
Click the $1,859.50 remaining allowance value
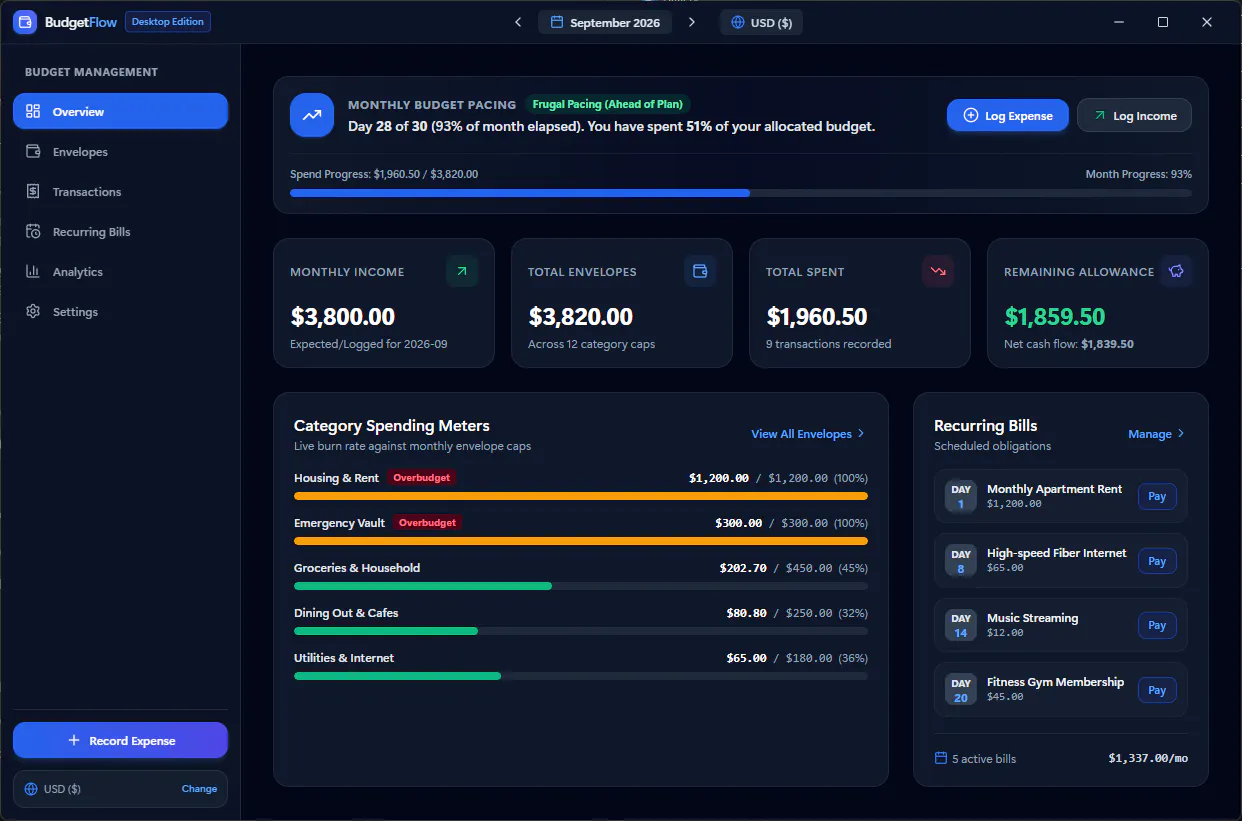point(1055,317)
